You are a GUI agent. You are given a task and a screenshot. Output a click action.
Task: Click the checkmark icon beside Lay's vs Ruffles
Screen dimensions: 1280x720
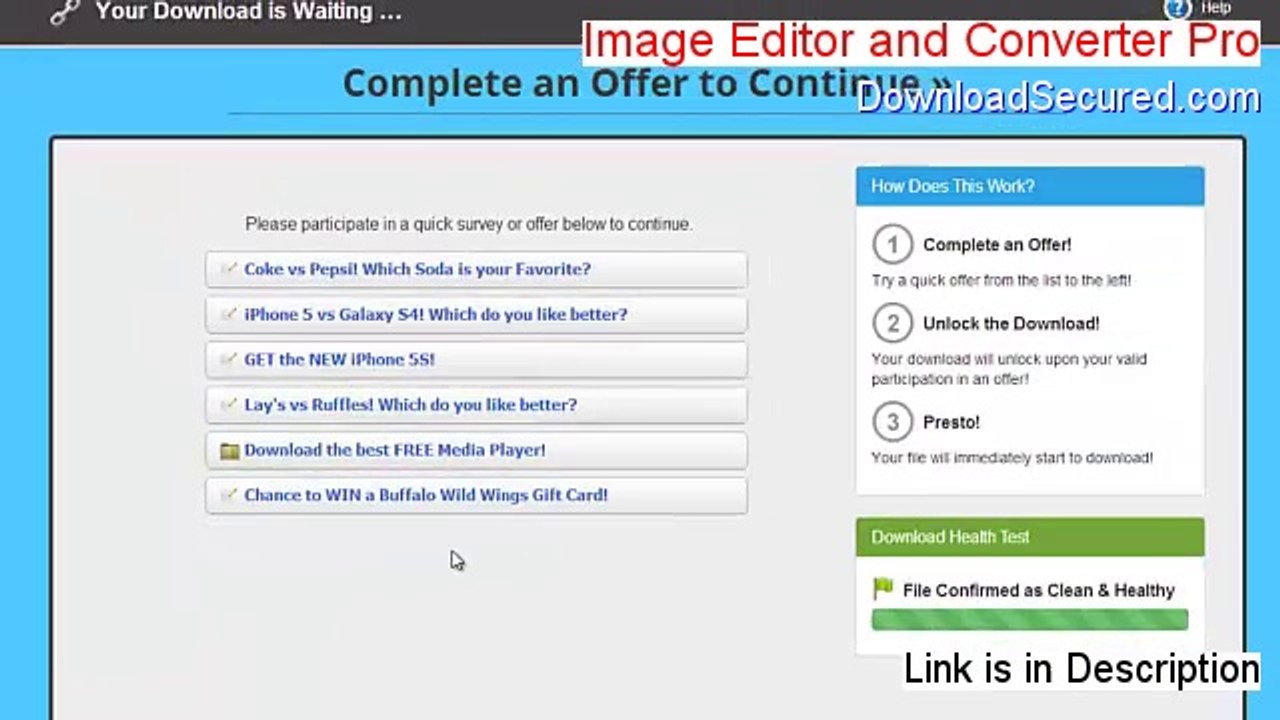229,405
